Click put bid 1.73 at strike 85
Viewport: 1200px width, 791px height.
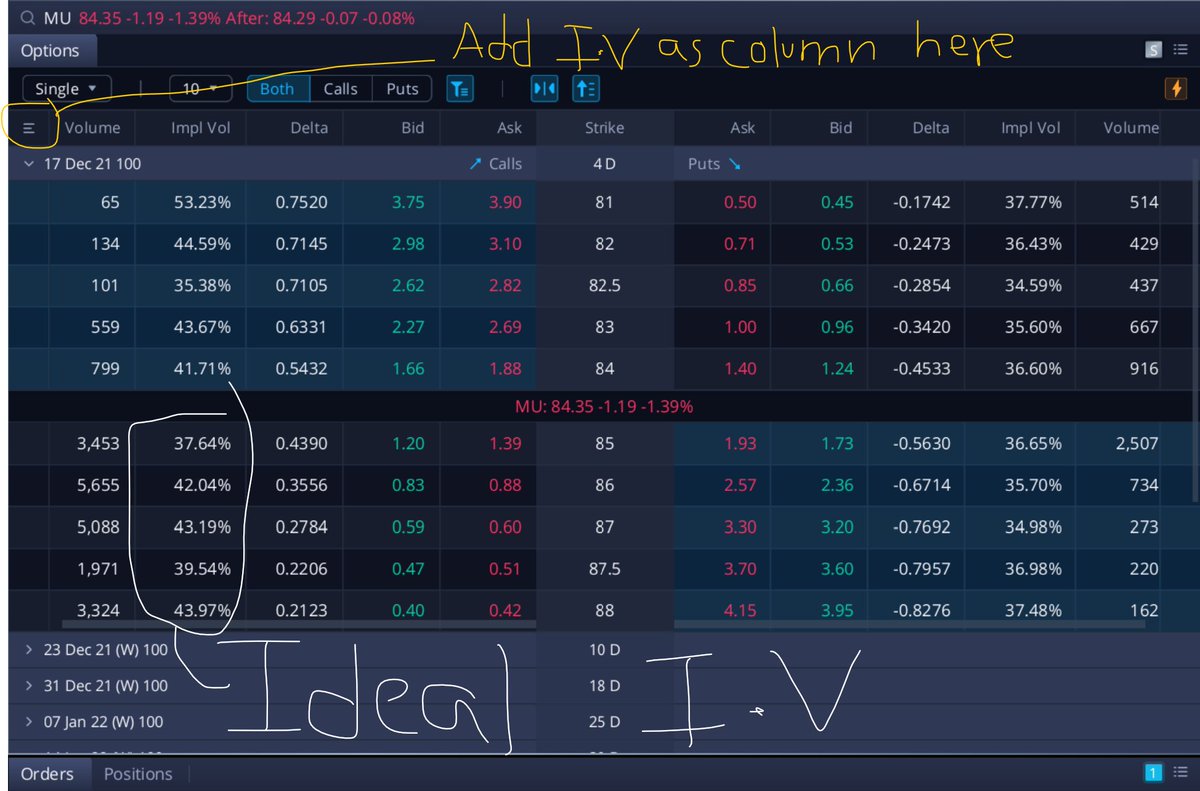(x=837, y=443)
